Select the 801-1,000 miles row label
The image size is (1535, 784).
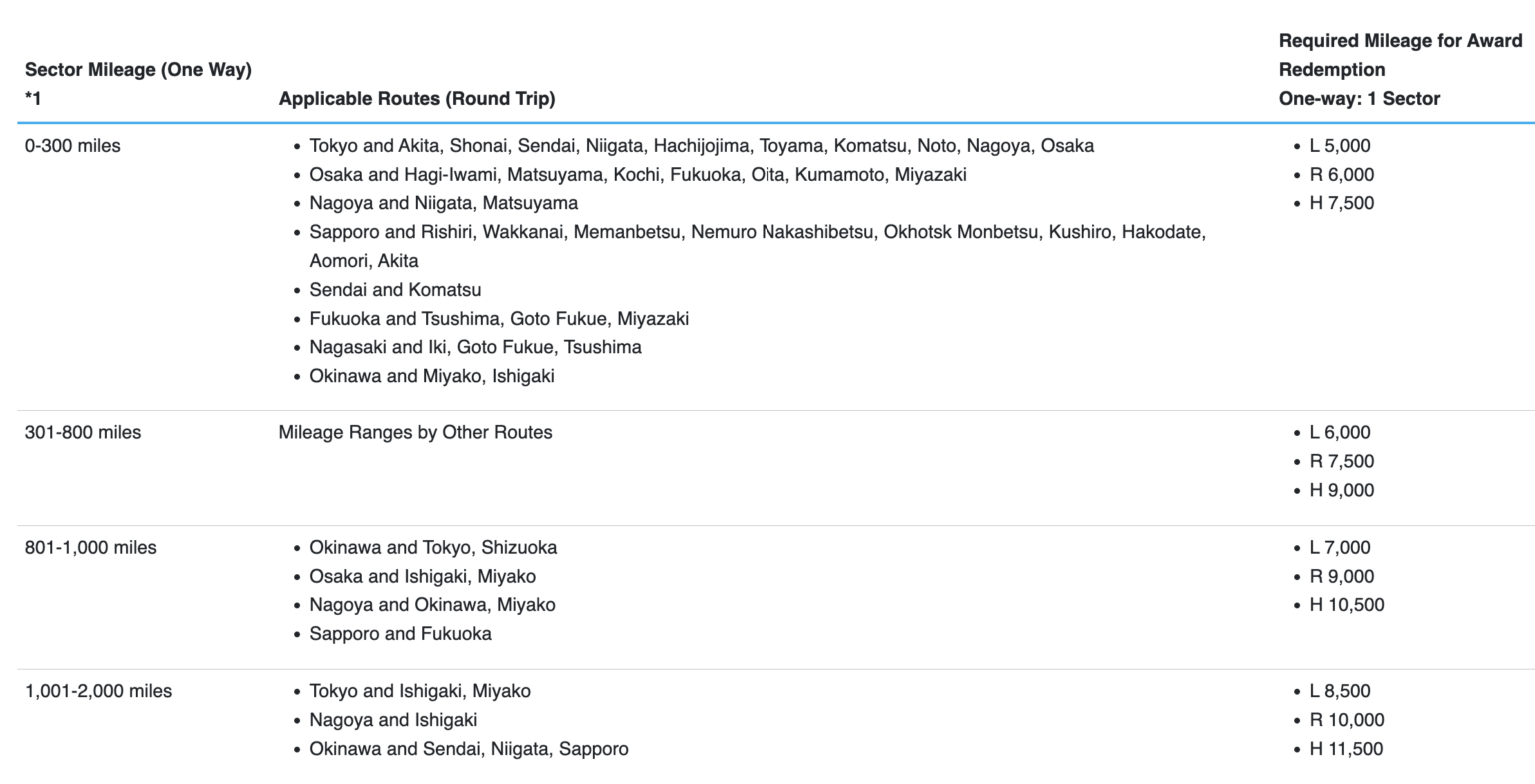click(x=91, y=548)
